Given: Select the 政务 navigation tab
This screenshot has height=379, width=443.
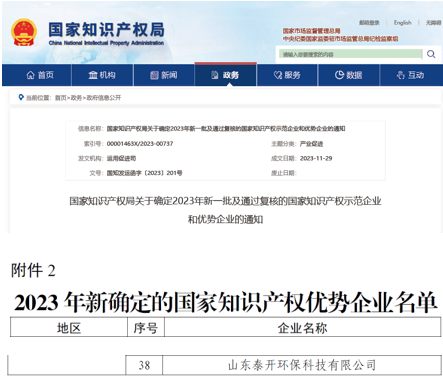Looking at the screenshot, I should (x=226, y=75).
